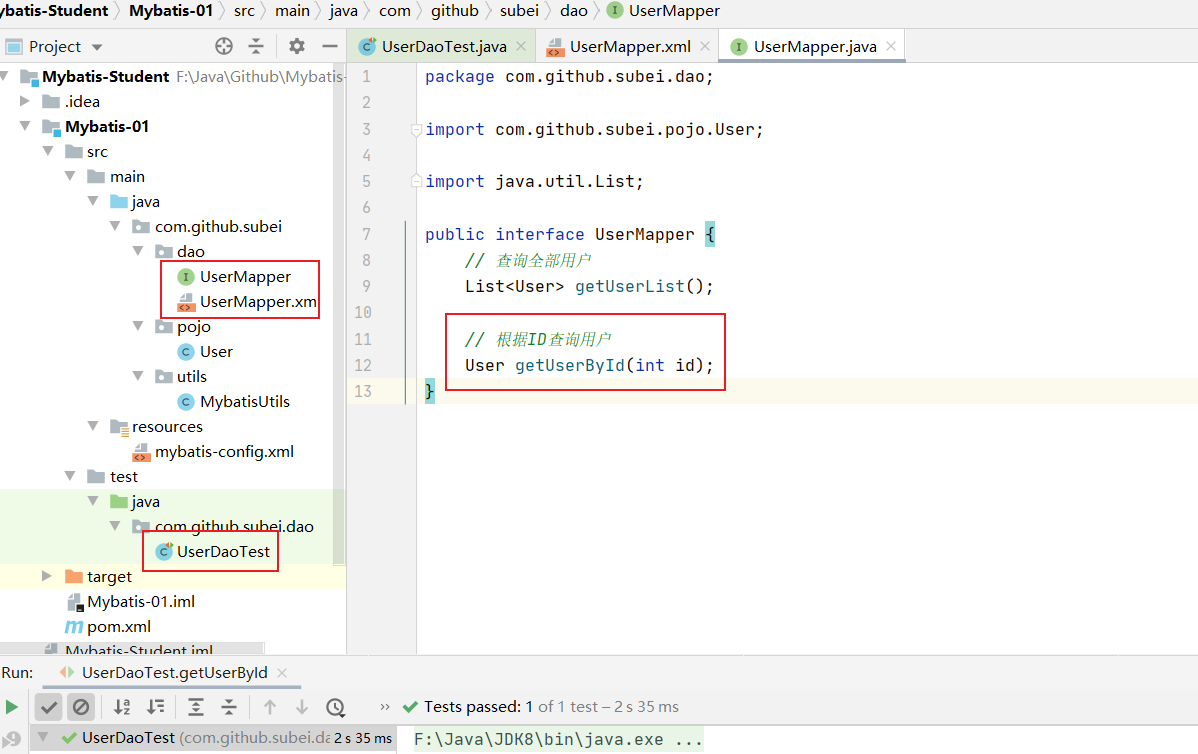Screen dimensions: 1198x754
Task: Click getUserById method name in editor
Action: pyautogui.click(x=570, y=365)
